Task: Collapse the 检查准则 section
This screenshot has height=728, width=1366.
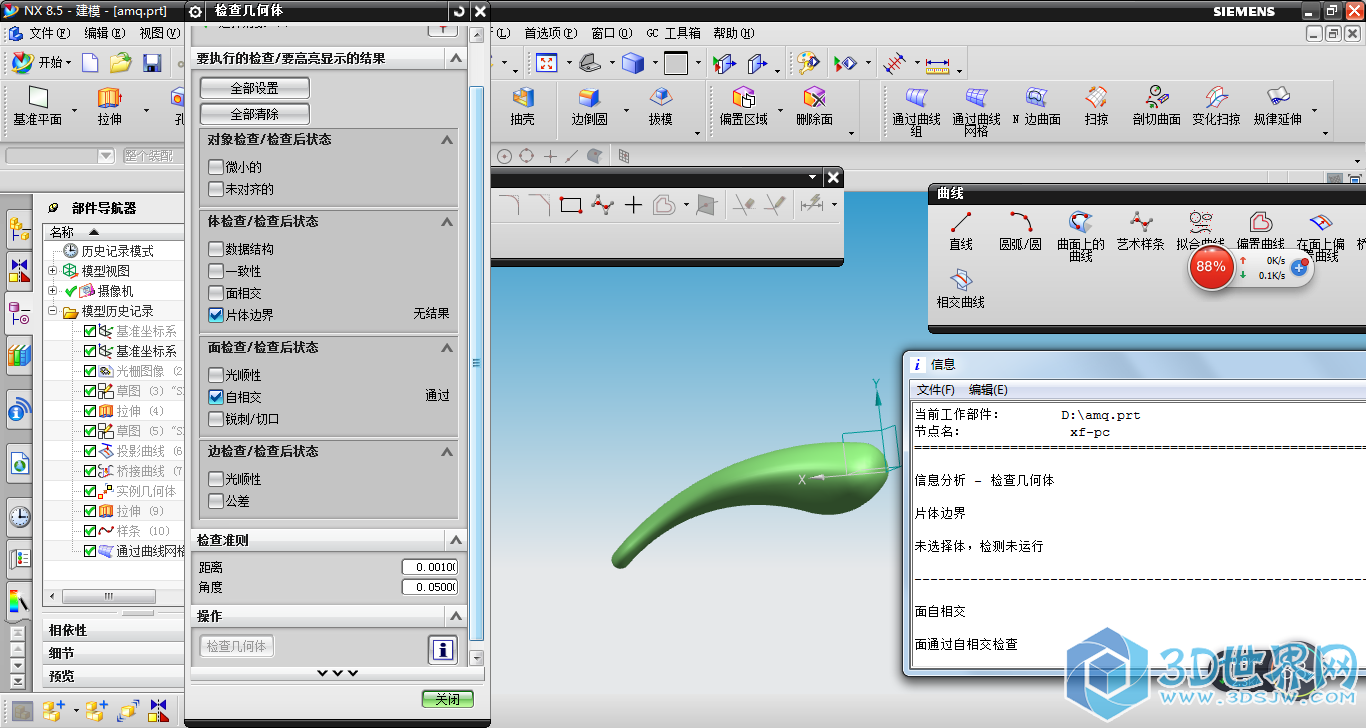Action: pyautogui.click(x=454, y=540)
